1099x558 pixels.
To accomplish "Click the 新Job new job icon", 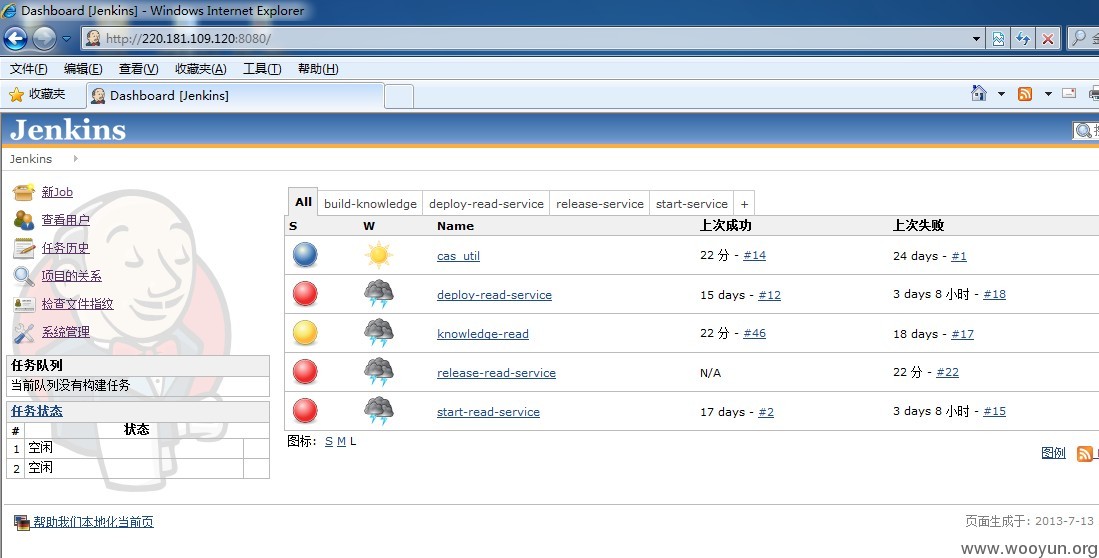I will pyautogui.click(x=24, y=191).
